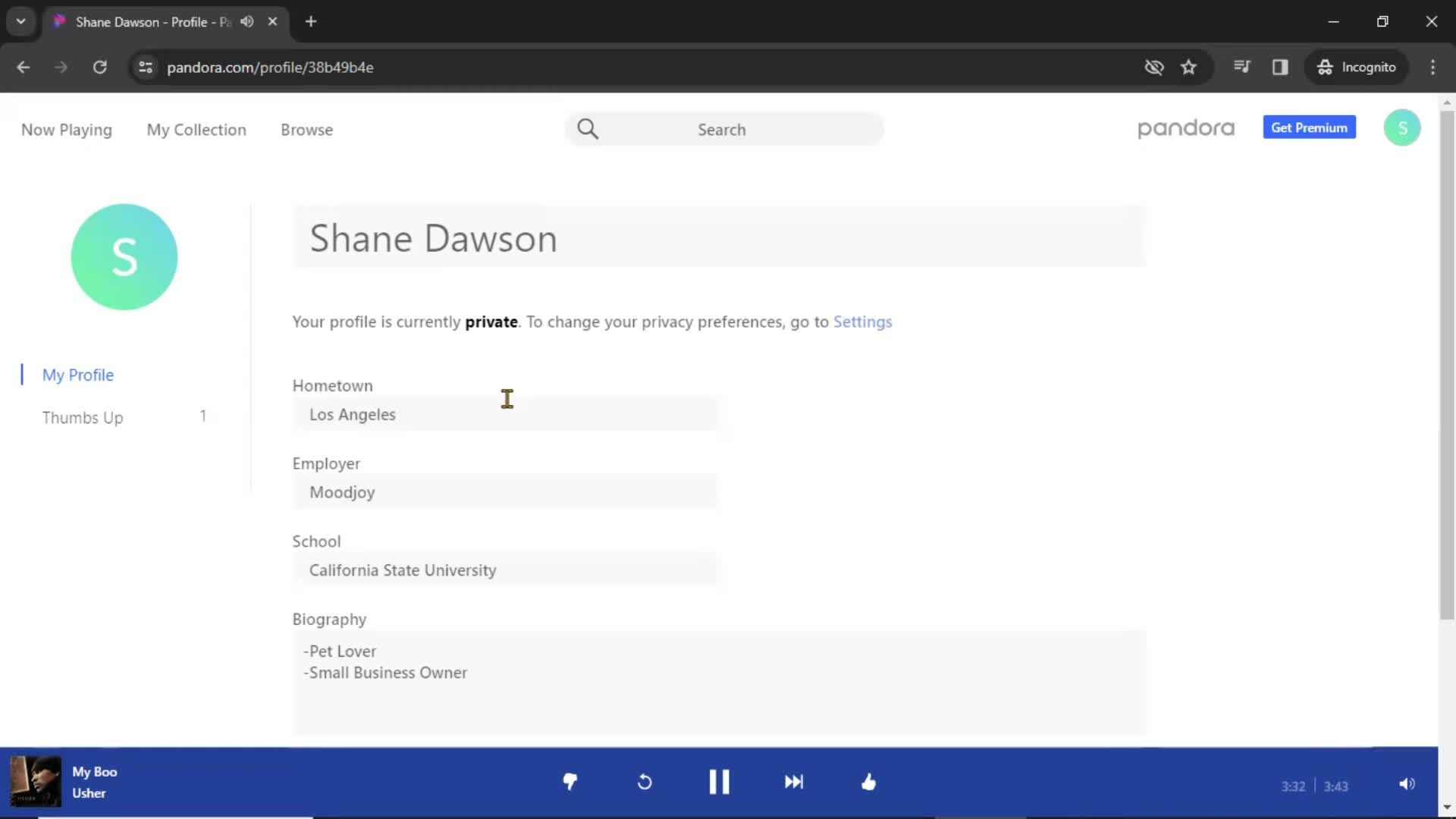Open the media control toolbar icon

[x=1242, y=67]
